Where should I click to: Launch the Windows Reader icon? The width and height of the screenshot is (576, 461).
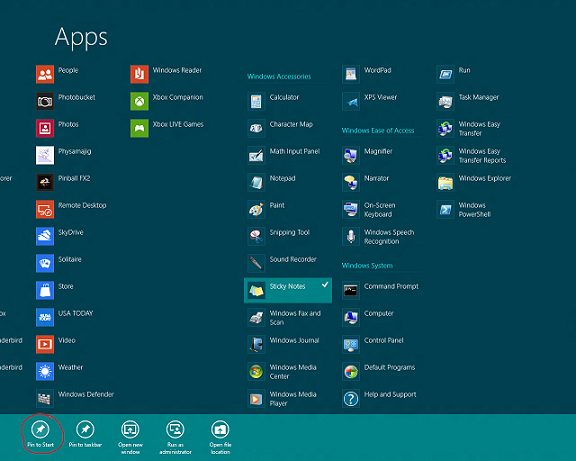(139, 74)
